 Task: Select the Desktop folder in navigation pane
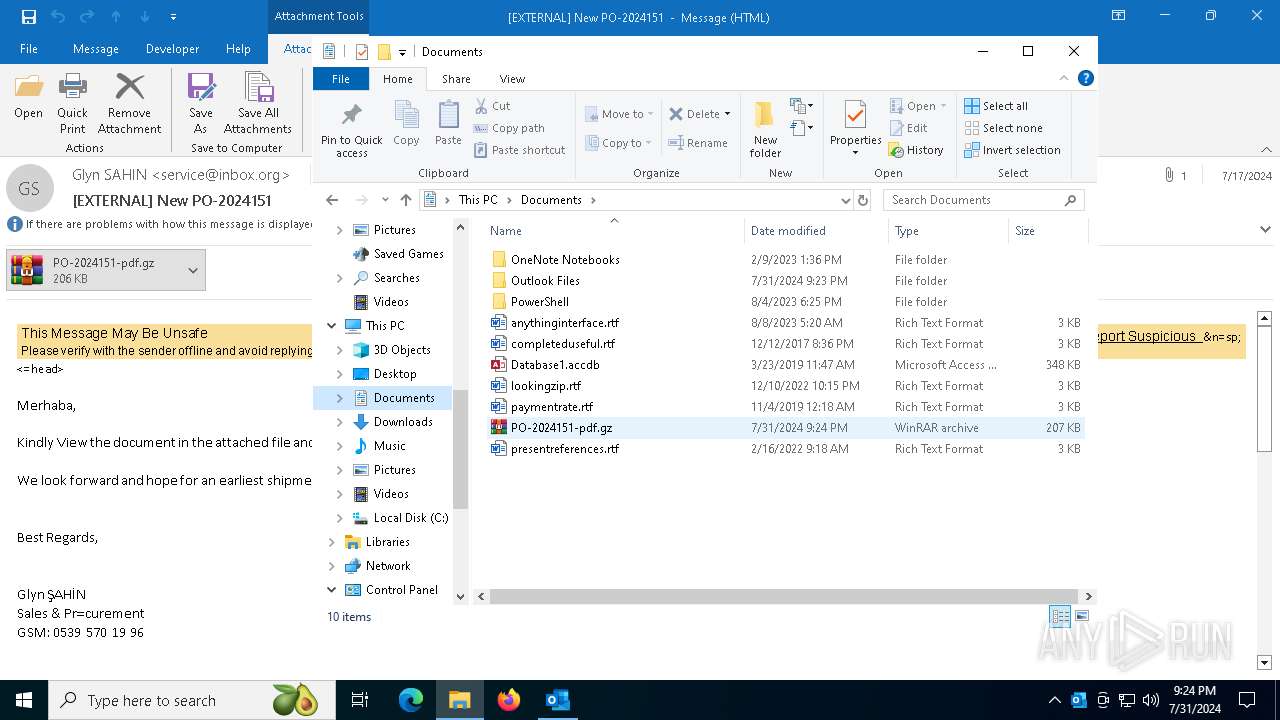pos(395,374)
